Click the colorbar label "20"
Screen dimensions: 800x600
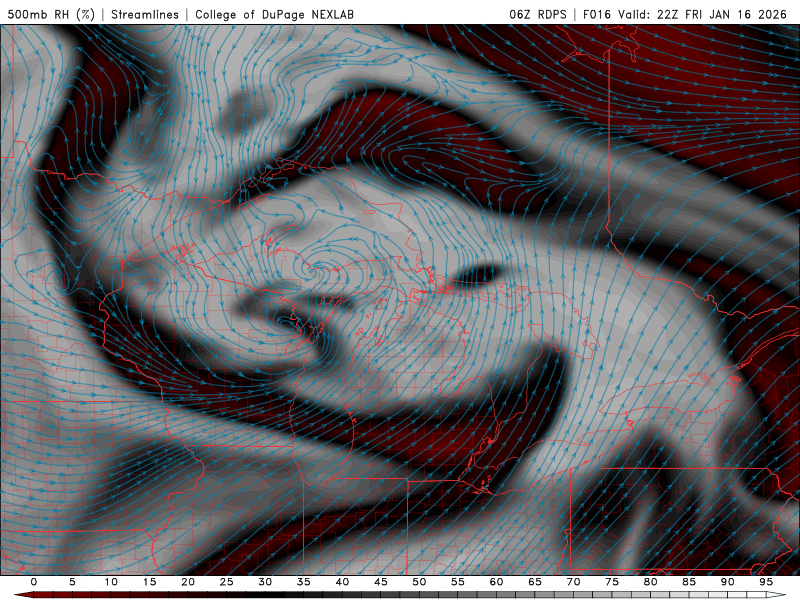point(188,582)
